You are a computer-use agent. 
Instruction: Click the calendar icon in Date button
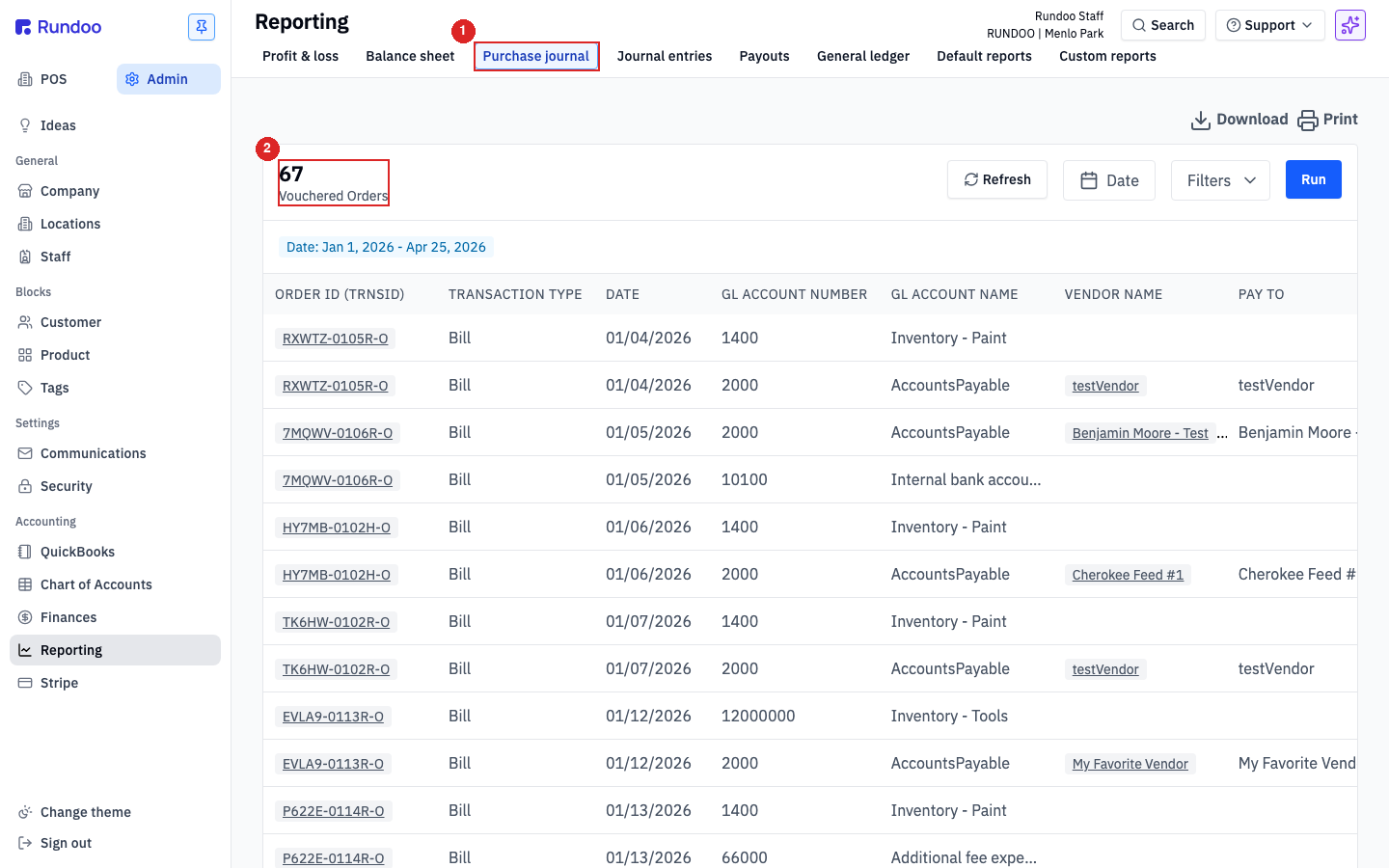click(1089, 180)
